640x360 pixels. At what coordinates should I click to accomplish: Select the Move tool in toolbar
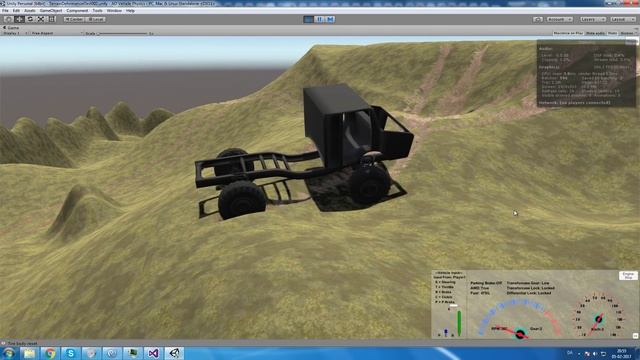point(19,19)
